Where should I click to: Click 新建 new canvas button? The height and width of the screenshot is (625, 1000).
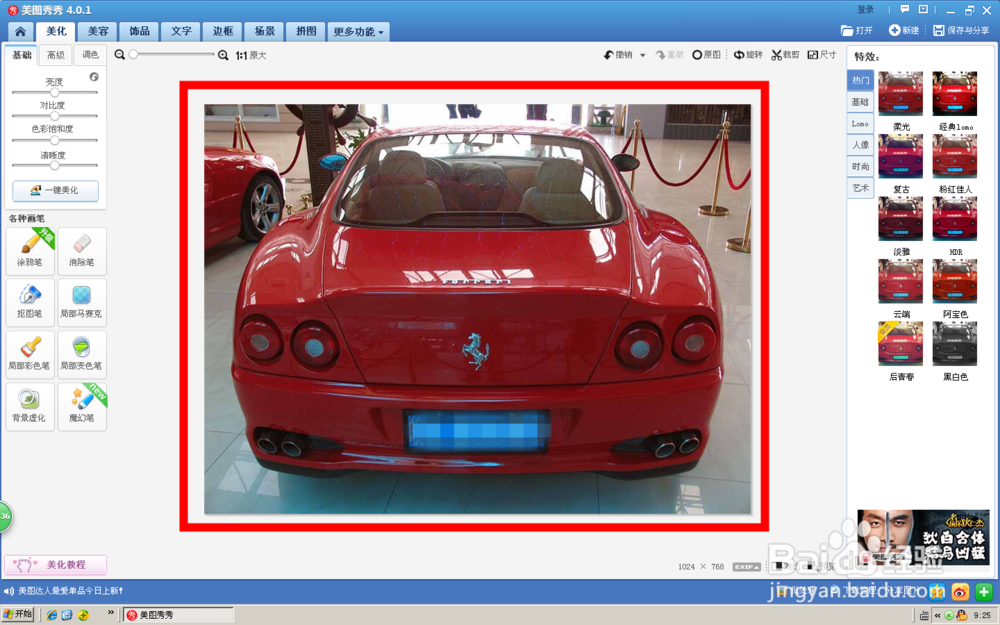click(904, 30)
